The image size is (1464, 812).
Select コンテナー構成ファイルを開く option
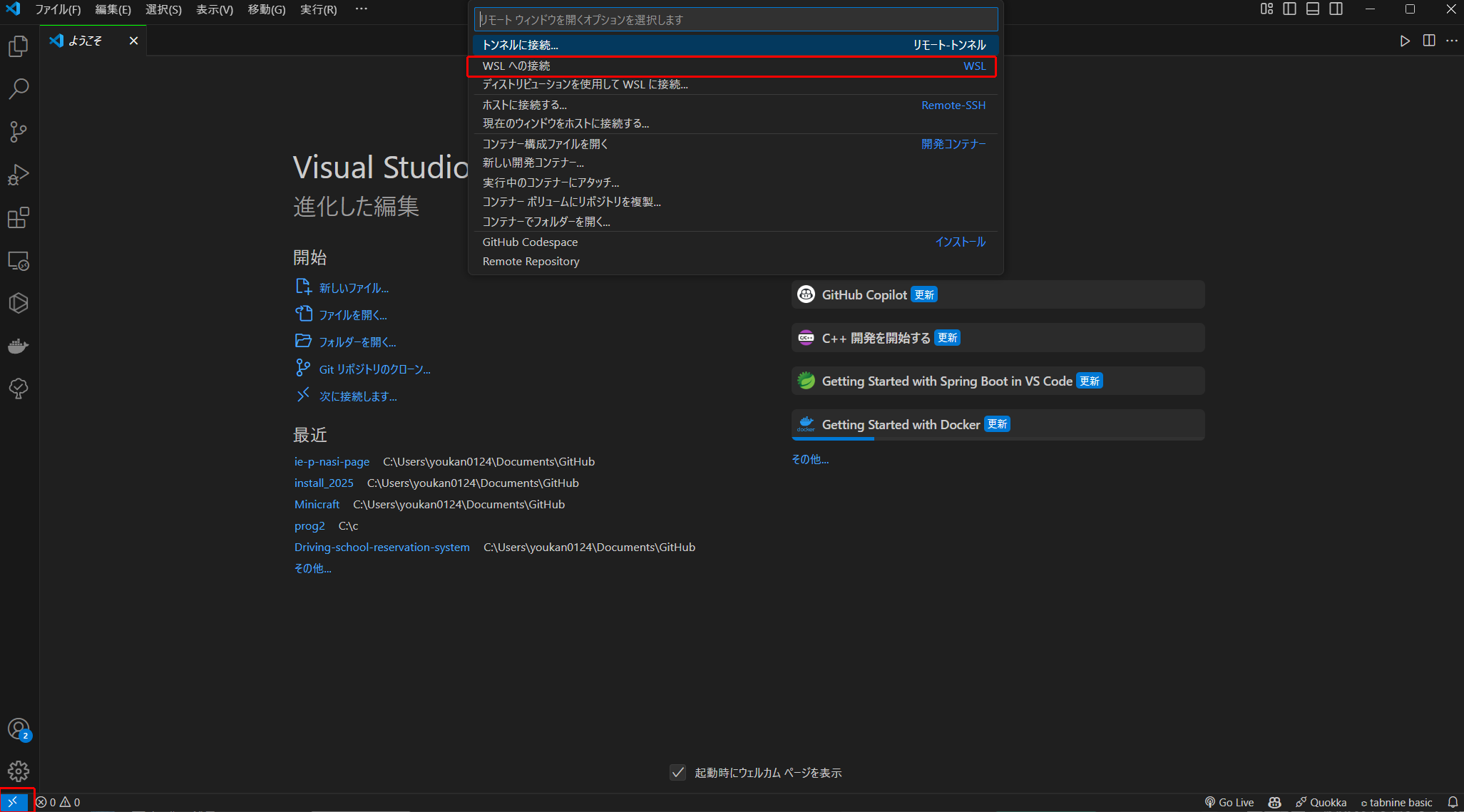tap(735, 144)
